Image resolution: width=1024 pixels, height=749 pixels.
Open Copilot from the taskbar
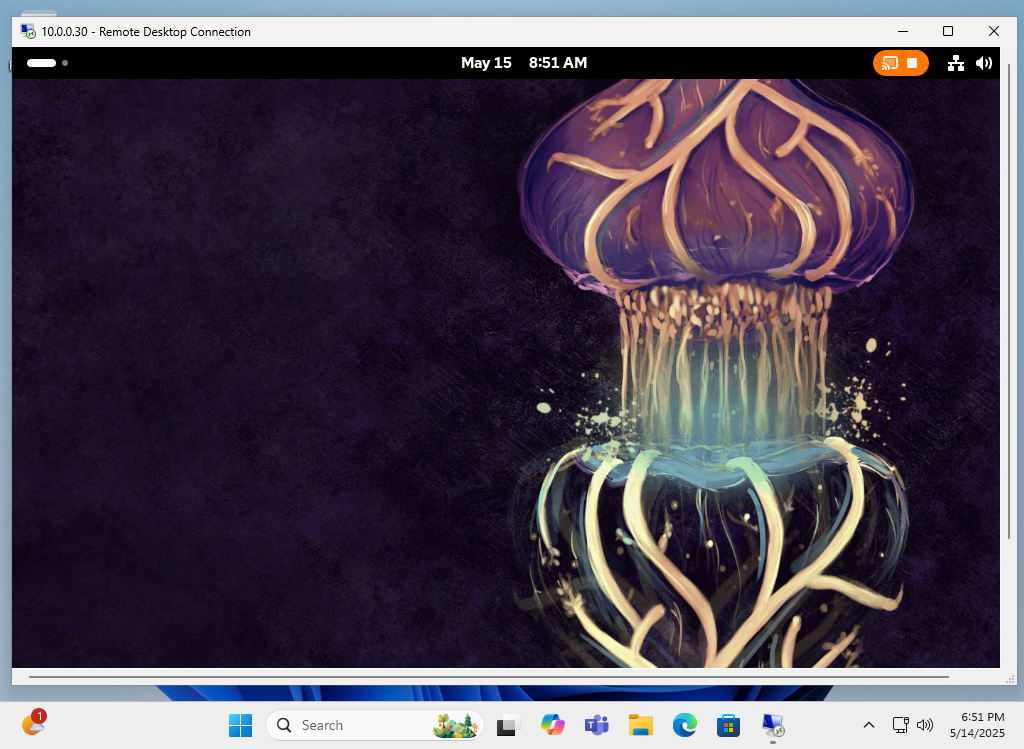coord(552,725)
